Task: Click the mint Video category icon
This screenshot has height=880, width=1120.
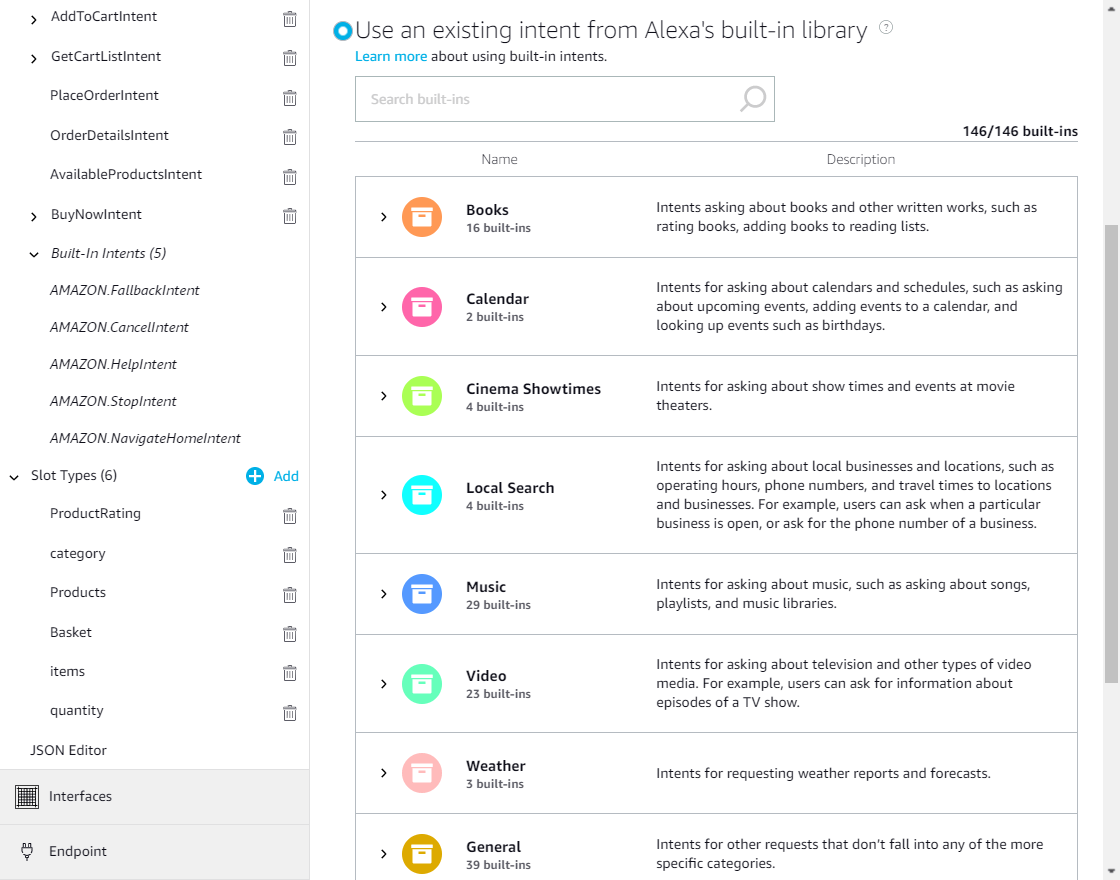Action: pyautogui.click(x=421, y=684)
